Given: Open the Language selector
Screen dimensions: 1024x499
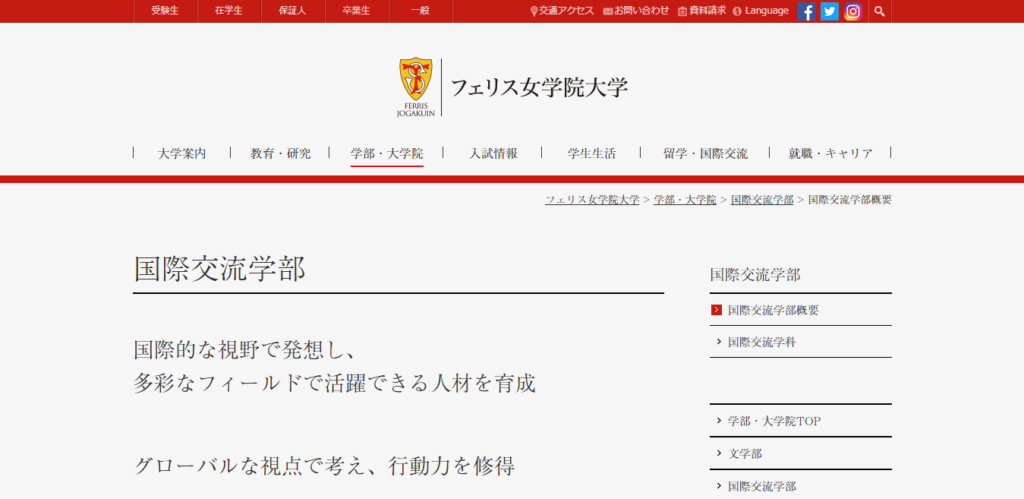Looking at the screenshot, I should [761, 11].
